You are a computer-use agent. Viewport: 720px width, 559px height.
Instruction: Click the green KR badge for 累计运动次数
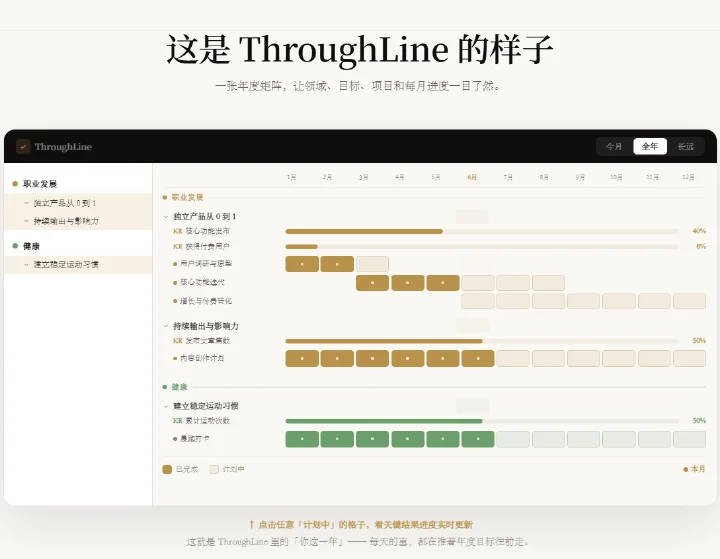[178, 421]
